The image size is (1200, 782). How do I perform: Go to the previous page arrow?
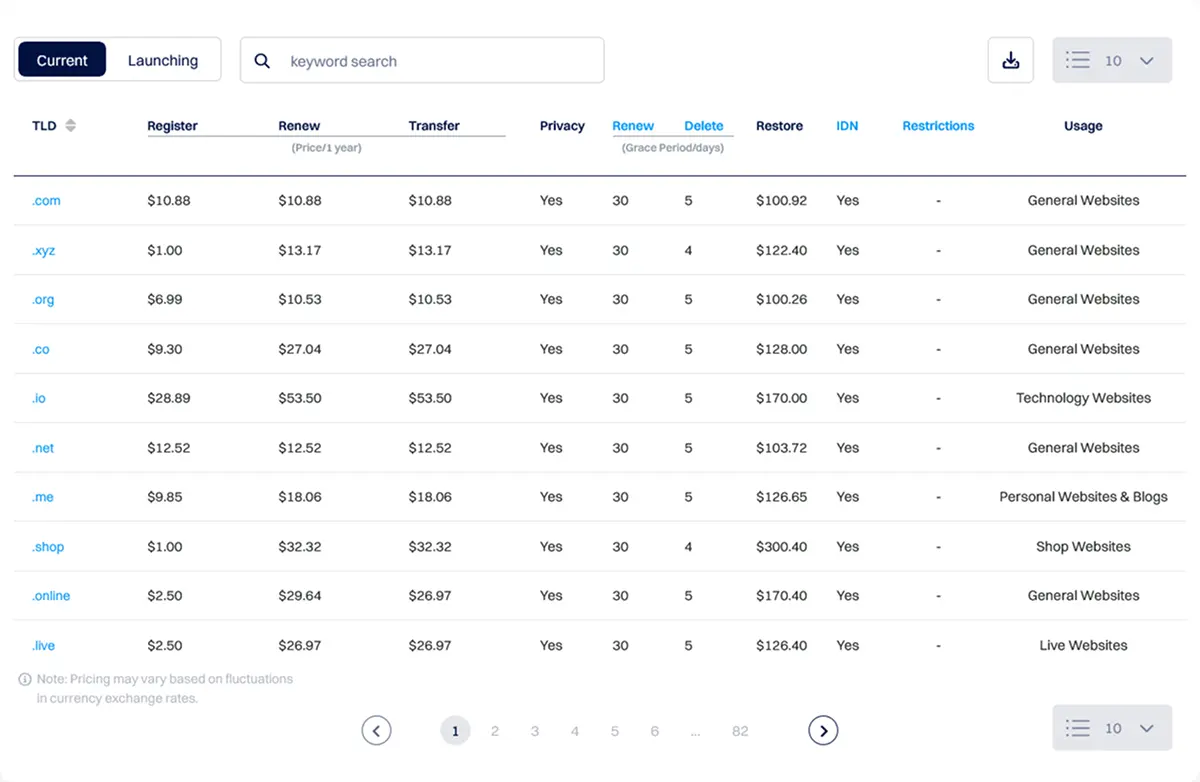tap(376, 731)
